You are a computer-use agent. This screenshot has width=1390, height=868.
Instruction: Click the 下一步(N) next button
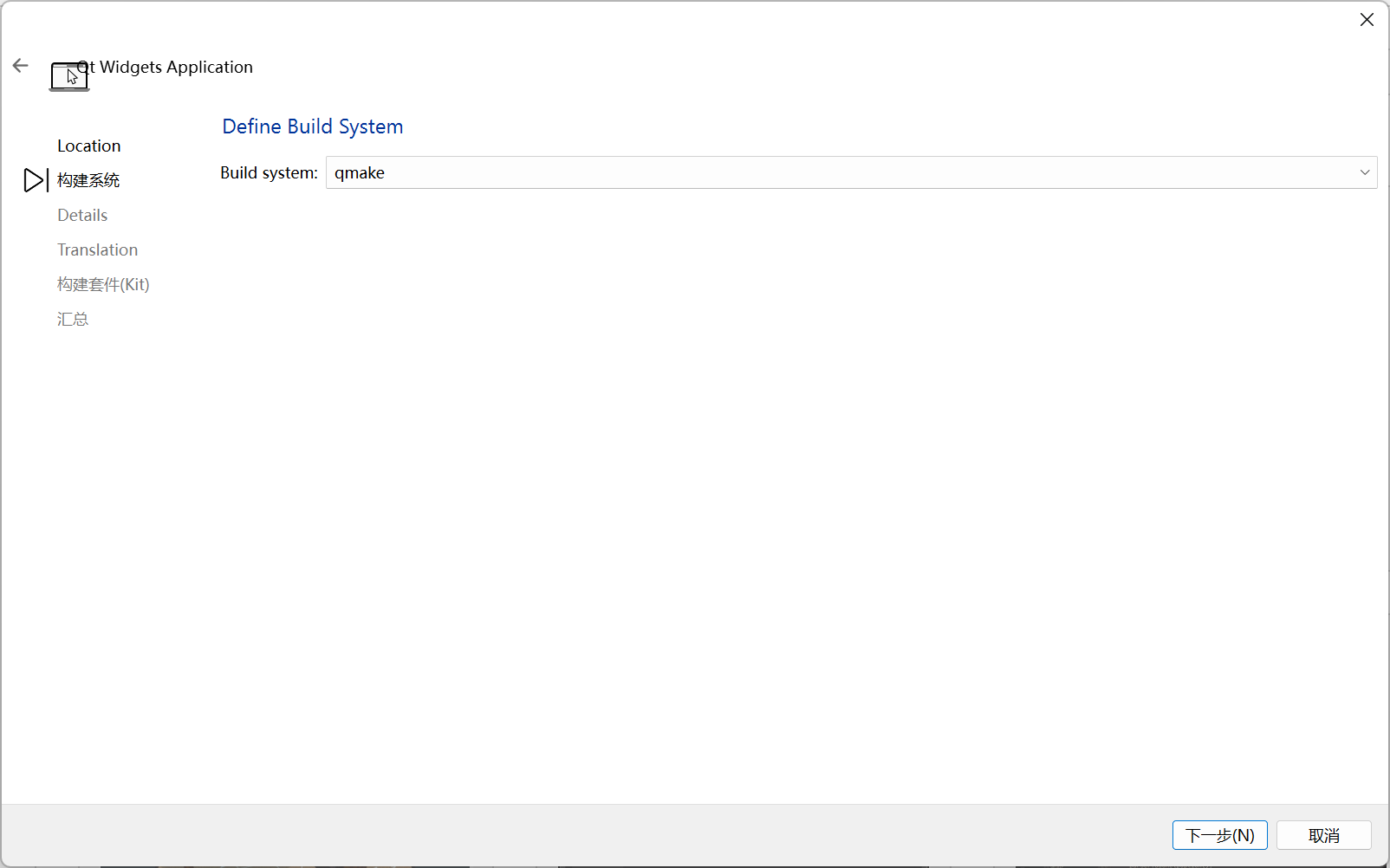1219,835
